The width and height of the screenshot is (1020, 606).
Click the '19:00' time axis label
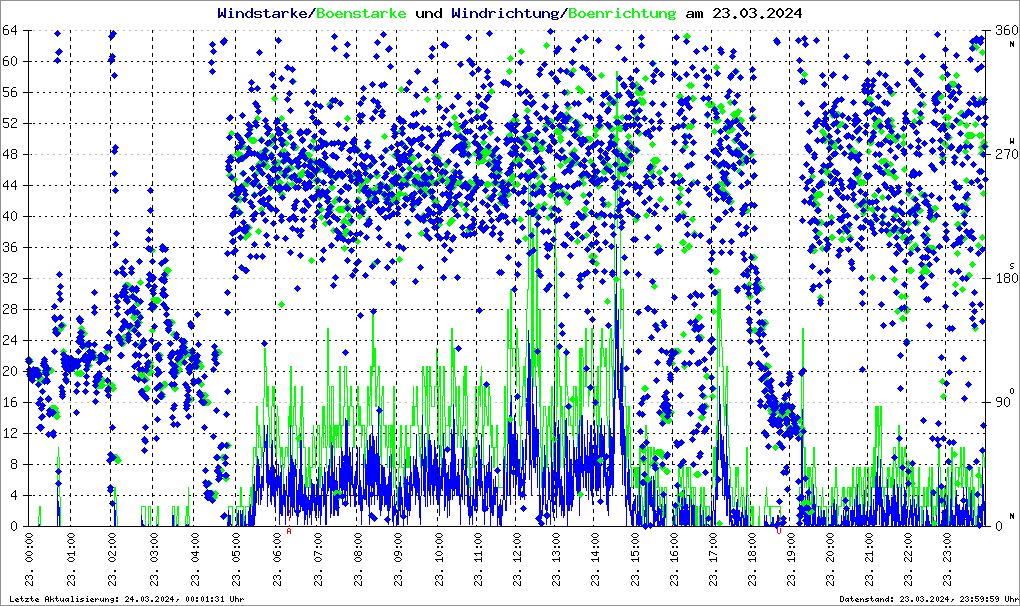coord(790,549)
